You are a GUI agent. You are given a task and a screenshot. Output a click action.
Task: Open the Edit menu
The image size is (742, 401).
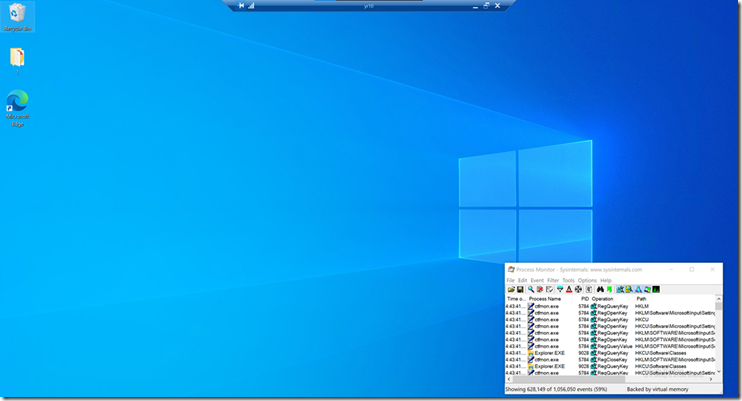522,280
